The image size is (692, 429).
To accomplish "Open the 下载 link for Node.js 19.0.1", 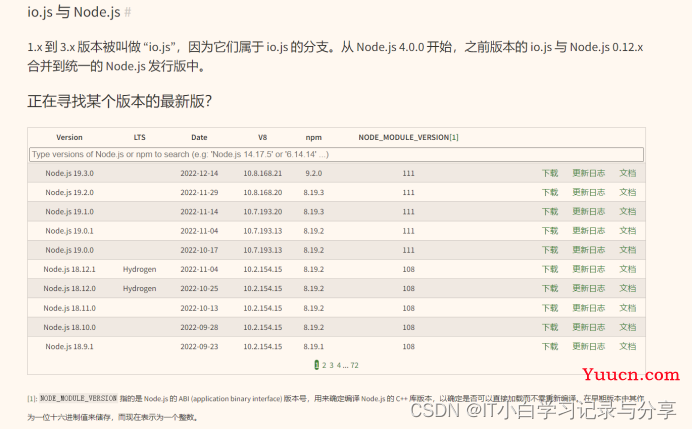I will (x=550, y=231).
